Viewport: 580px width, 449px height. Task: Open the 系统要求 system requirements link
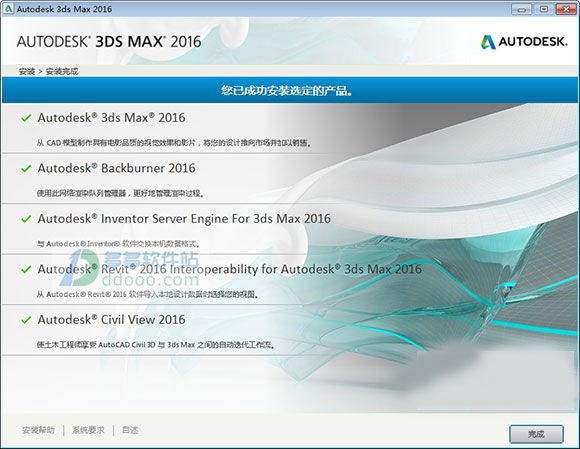click(88, 430)
